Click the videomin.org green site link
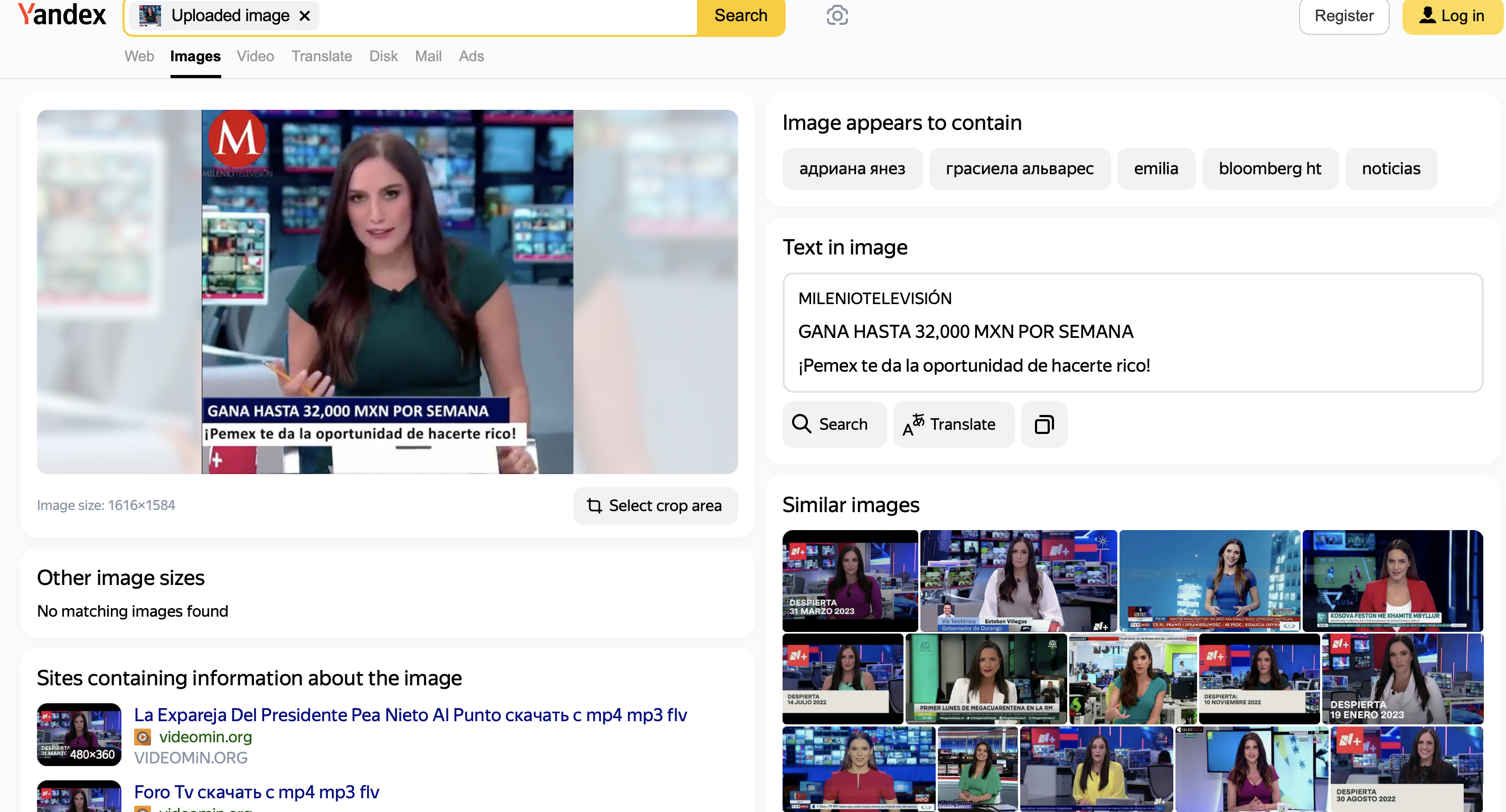Viewport: 1506px width, 812px height. point(205,737)
